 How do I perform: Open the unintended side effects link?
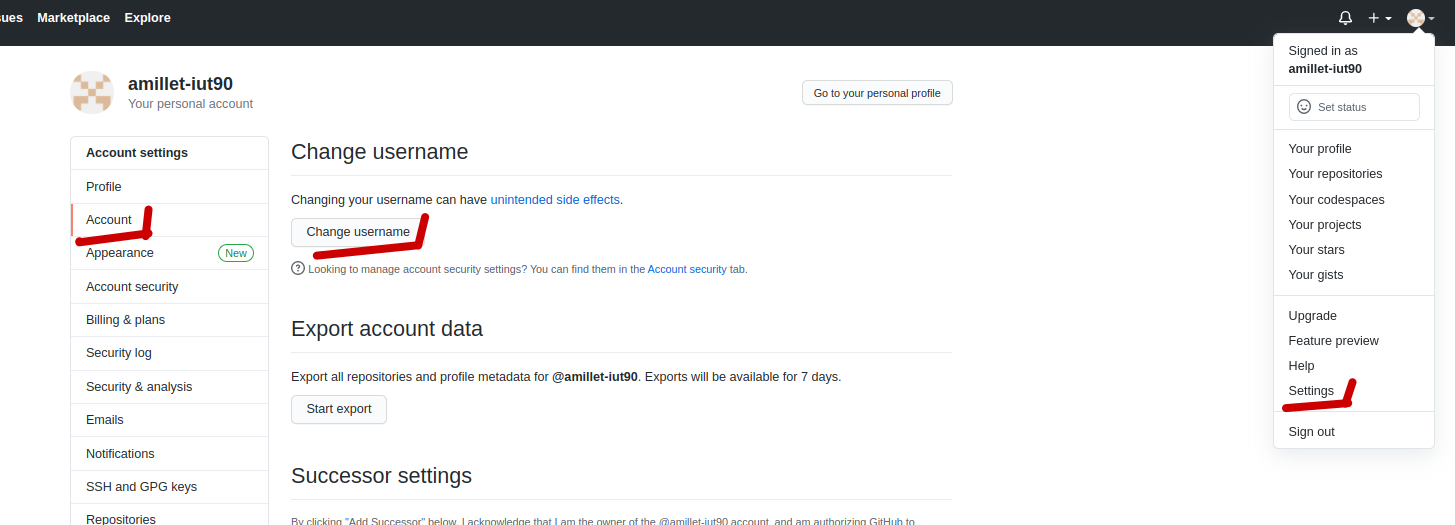(555, 200)
